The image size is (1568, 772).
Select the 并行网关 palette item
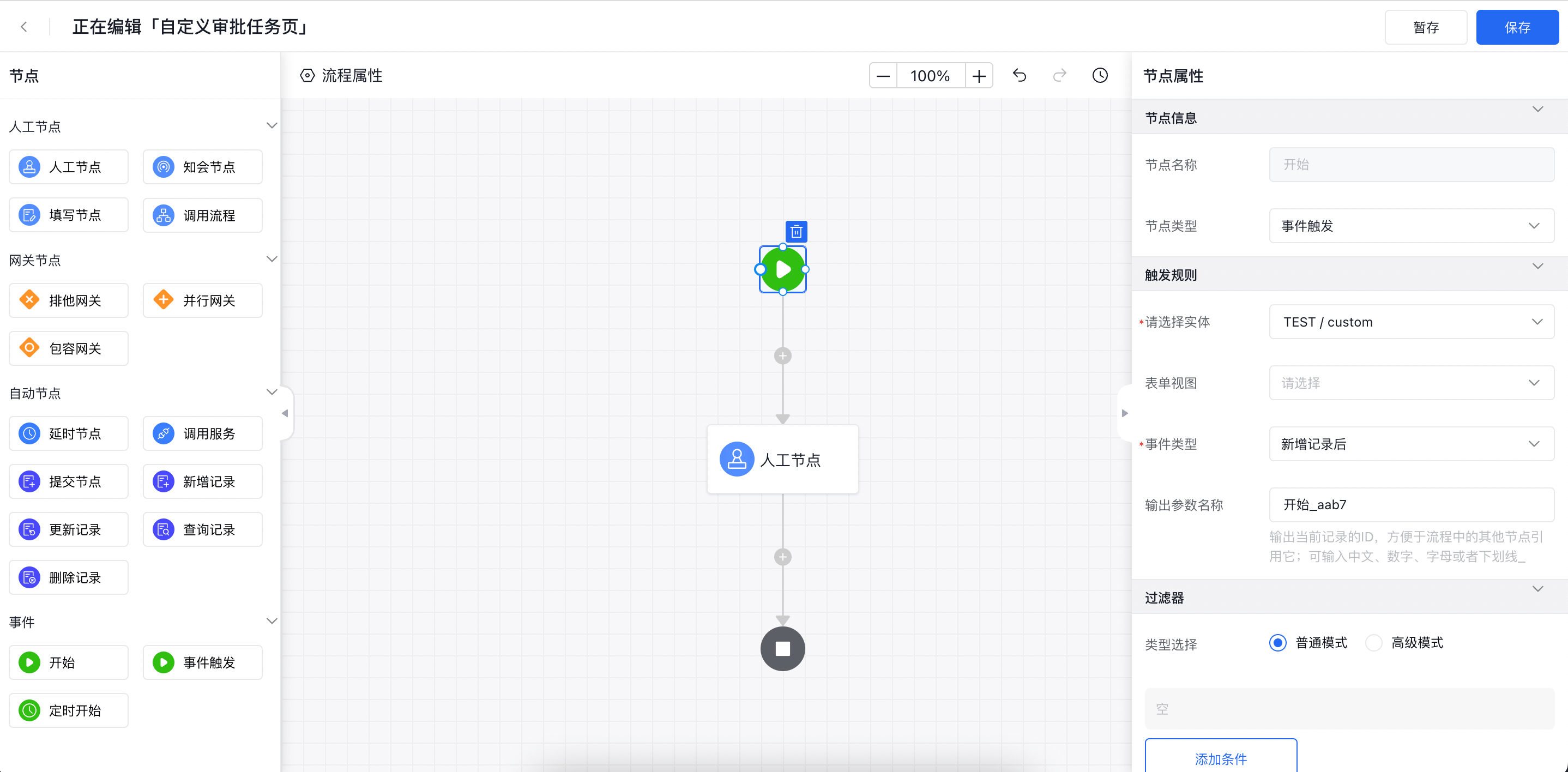point(203,300)
